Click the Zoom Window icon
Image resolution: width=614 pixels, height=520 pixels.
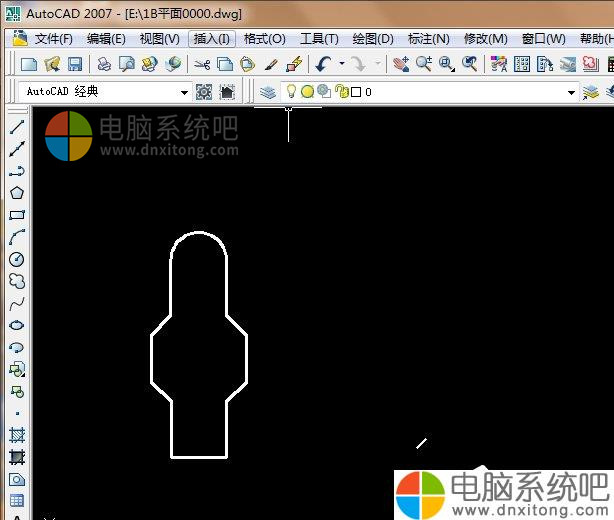point(447,64)
